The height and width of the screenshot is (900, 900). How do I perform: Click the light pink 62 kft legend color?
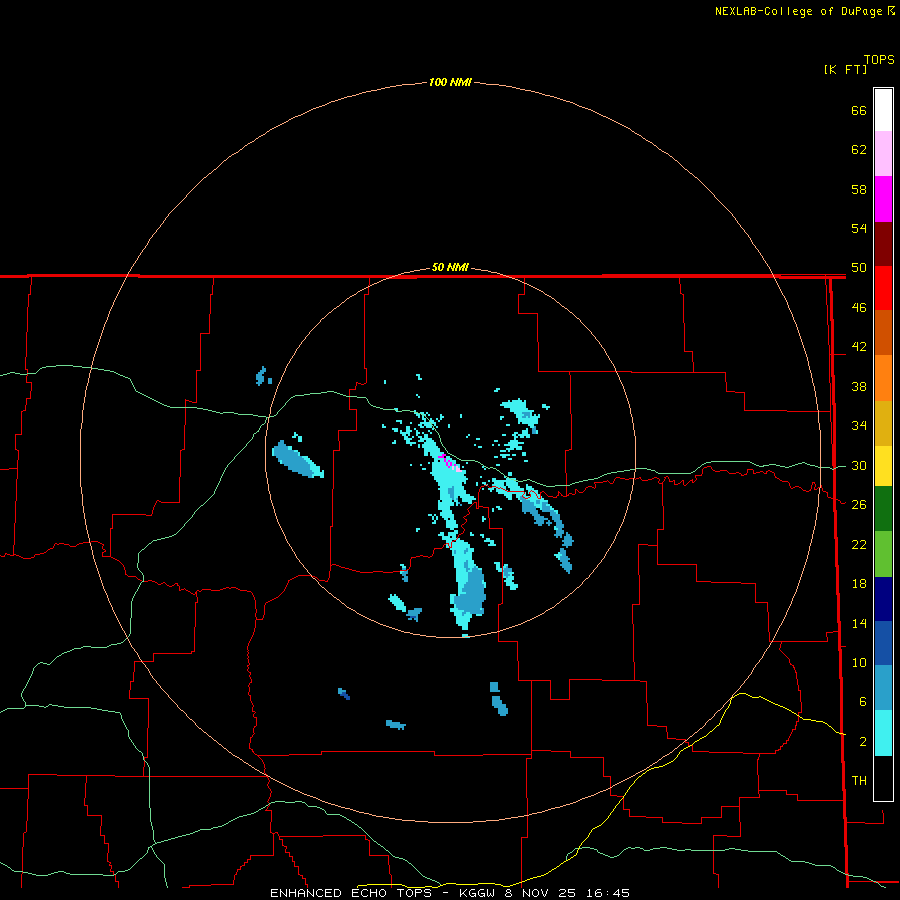tap(883, 154)
